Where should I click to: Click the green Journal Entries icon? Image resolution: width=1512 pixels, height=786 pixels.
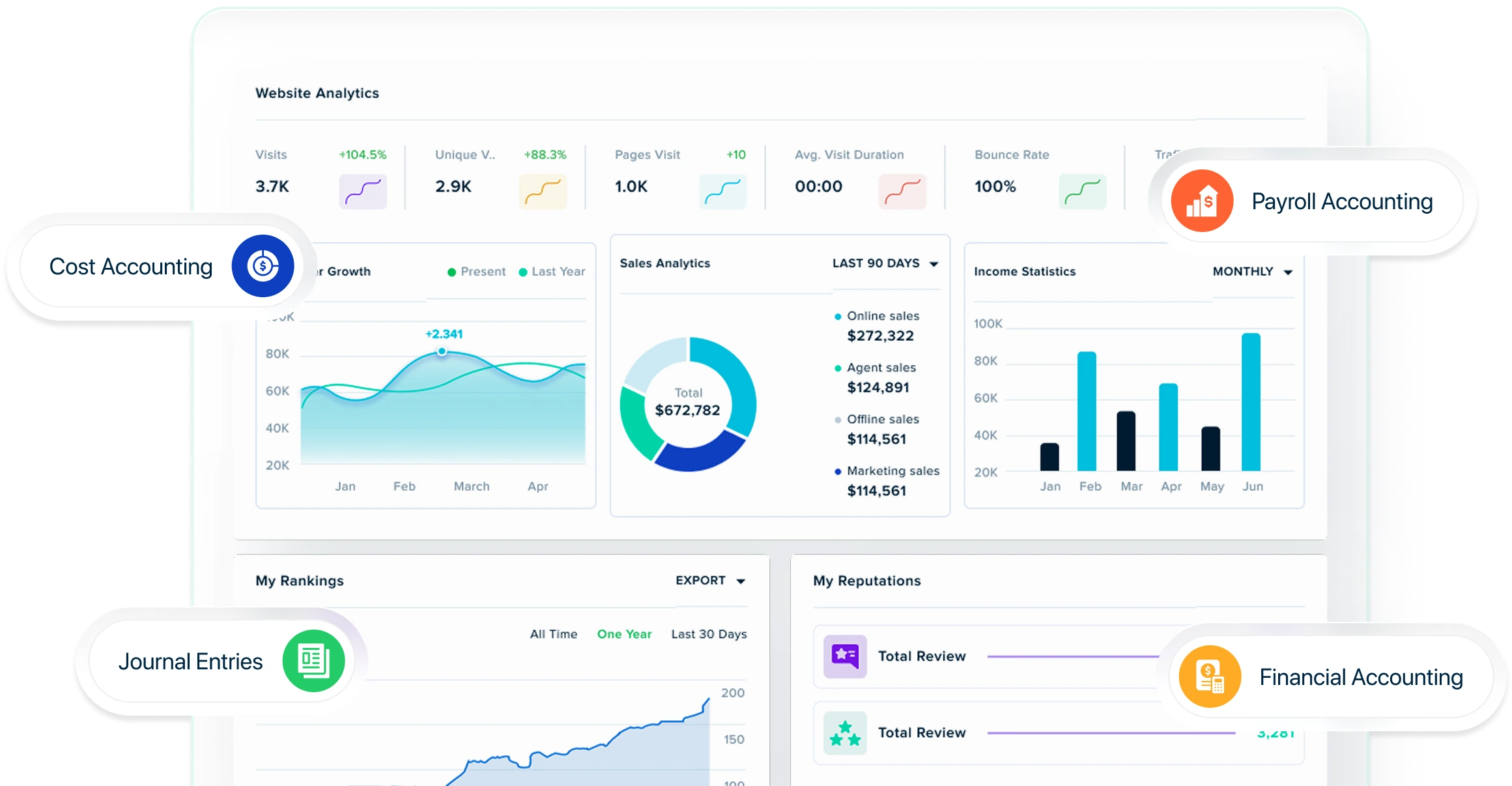point(313,661)
